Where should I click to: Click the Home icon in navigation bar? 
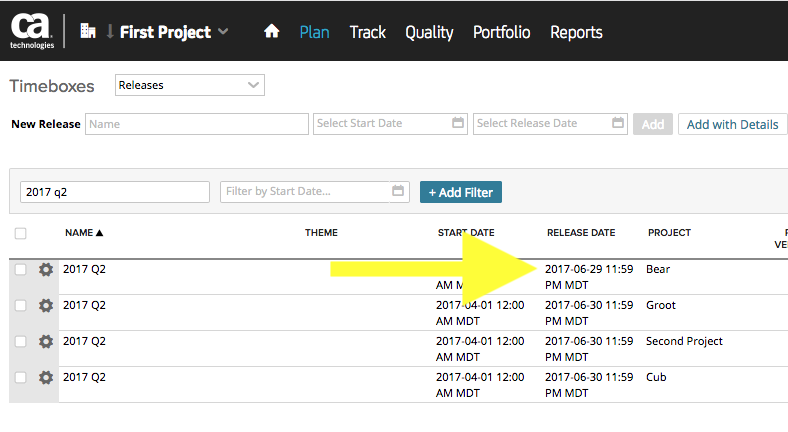[x=271, y=32]
